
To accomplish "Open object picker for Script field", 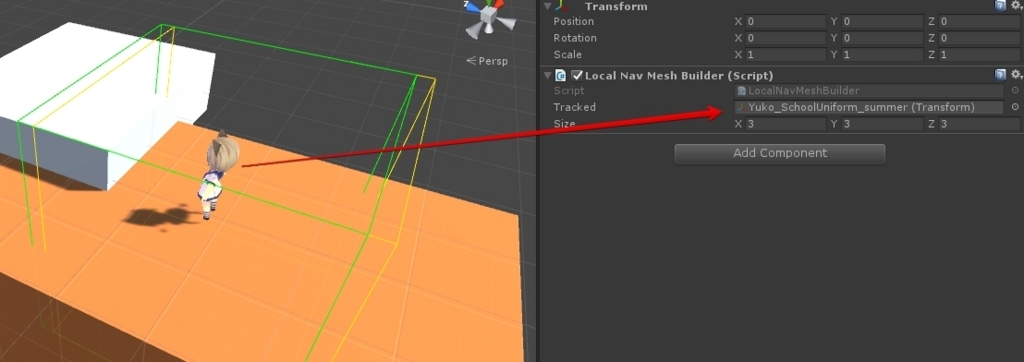I will pos(1015,91).
